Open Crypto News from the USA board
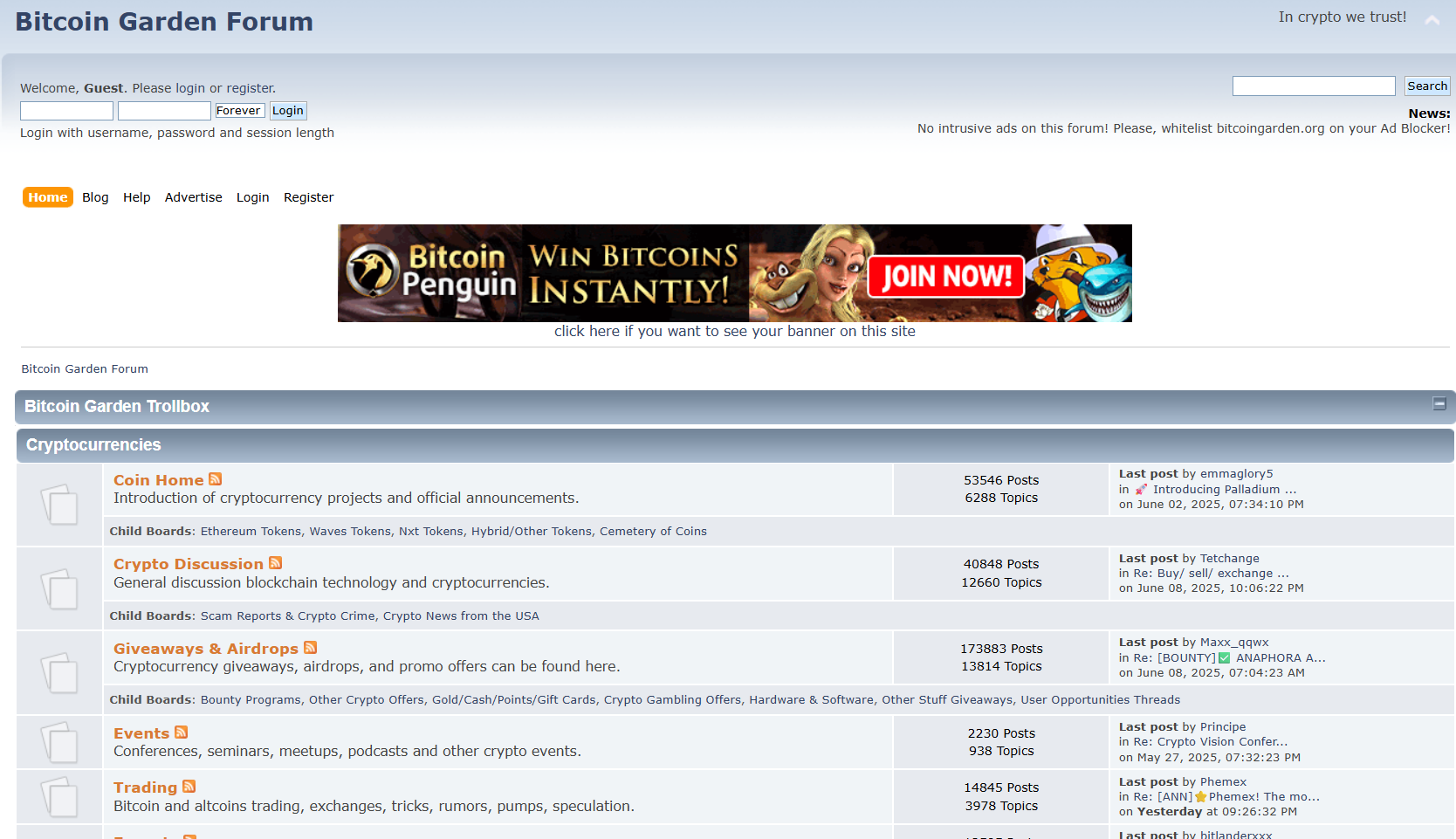Screen dimensions: 1456x839 pos(461,616)
